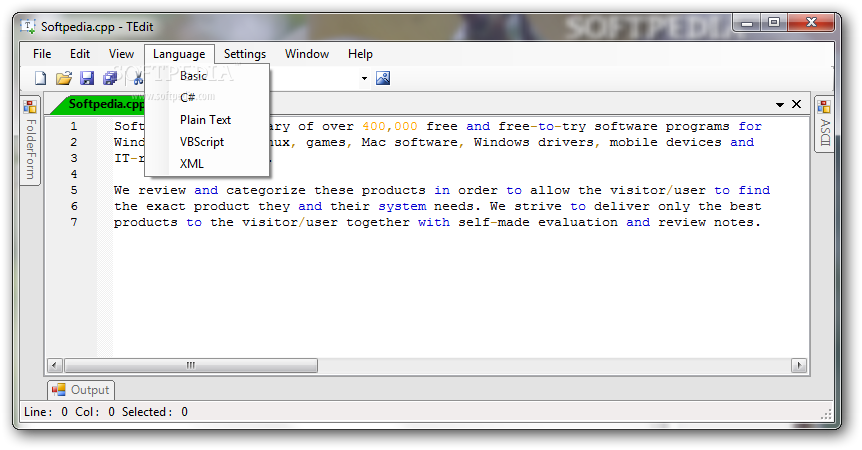Click the 'Col: 0' status bar entry

95,412
